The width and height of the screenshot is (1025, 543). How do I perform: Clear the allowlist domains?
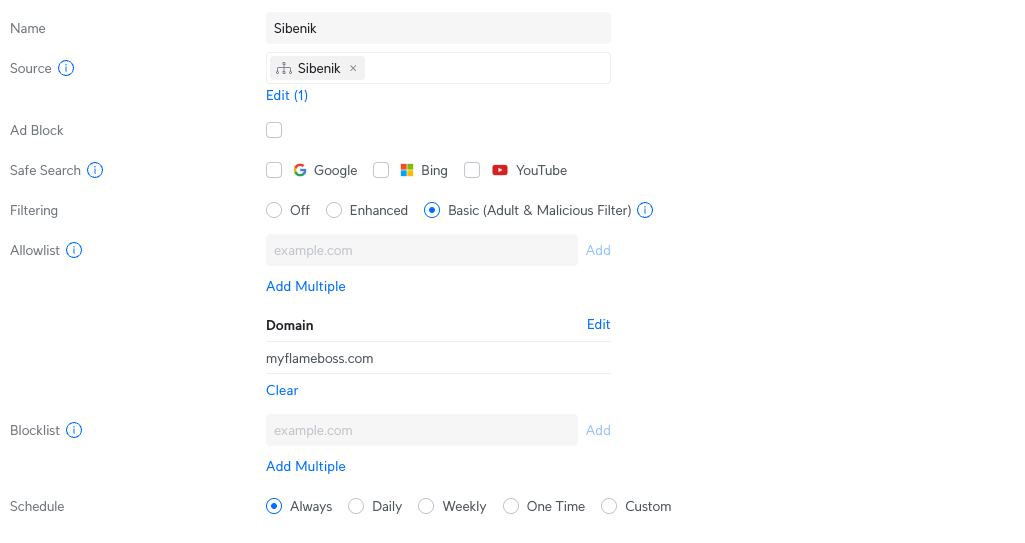[x=282, y=390]
